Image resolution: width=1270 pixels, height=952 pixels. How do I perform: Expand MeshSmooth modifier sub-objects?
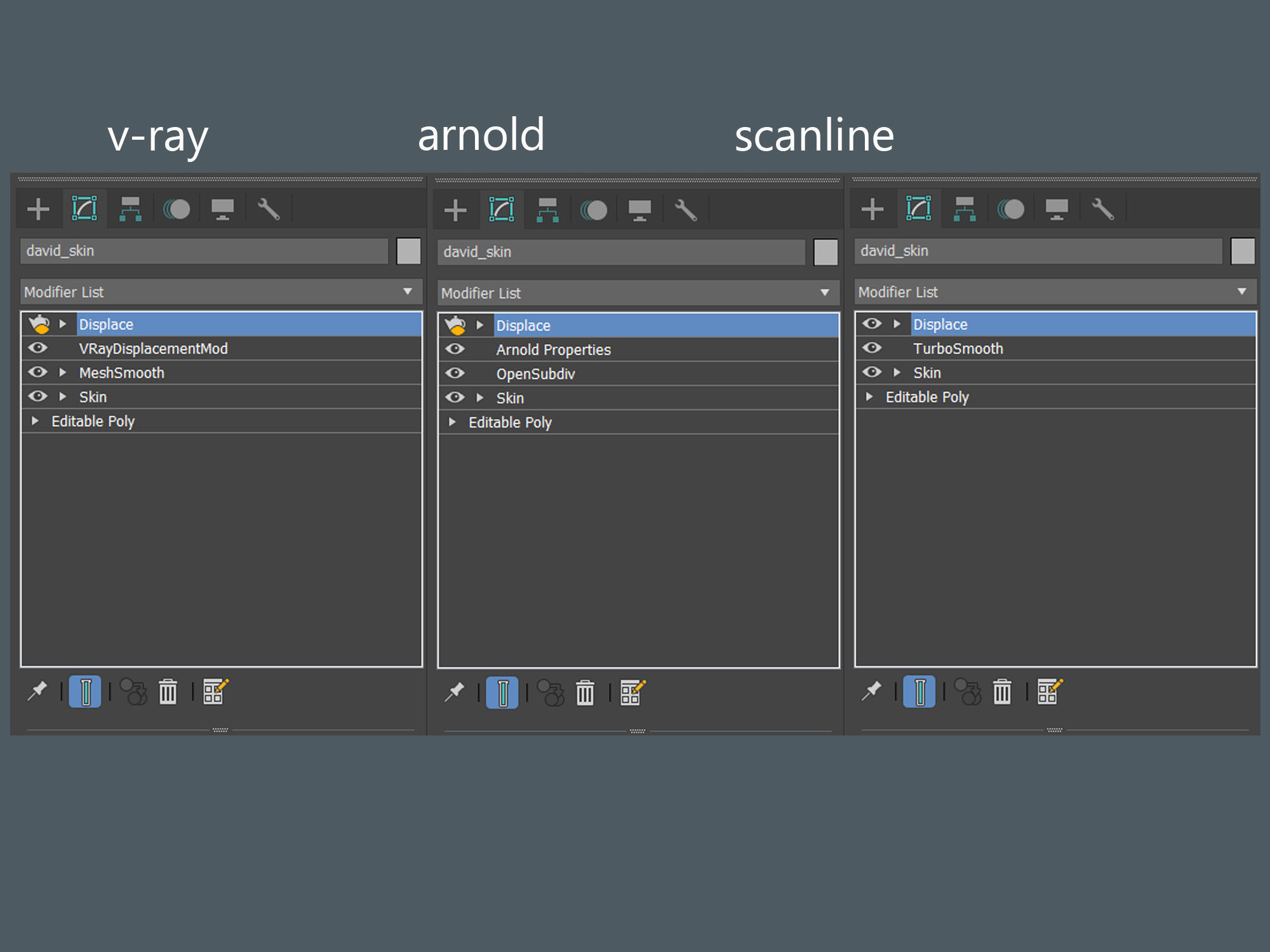pos(63,372)
